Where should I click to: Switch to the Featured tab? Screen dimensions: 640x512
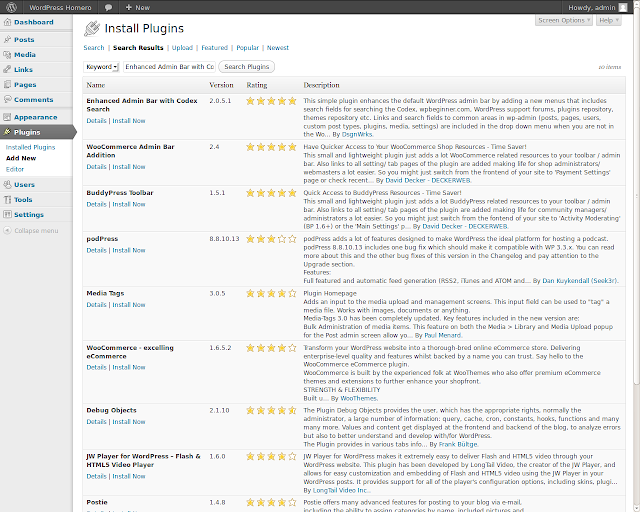point(214,48)
